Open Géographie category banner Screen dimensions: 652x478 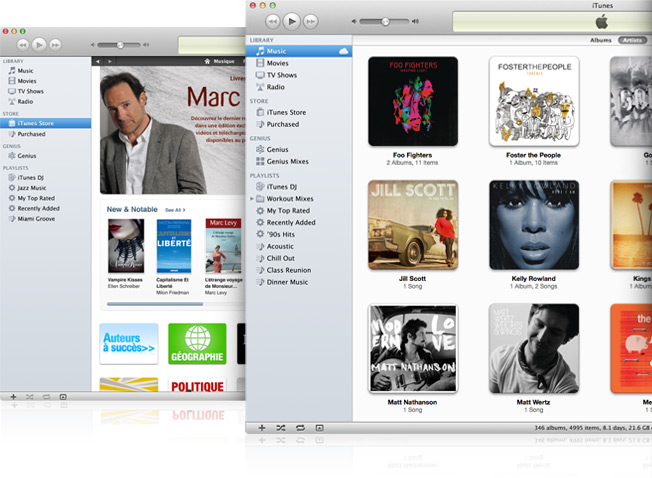198,344
